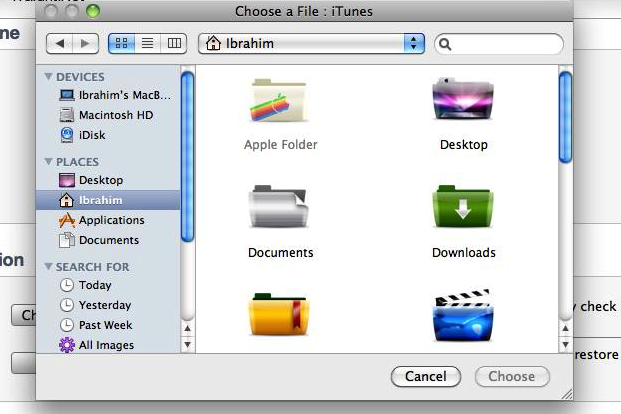Select Documents in sidebar

coord(108,240)
